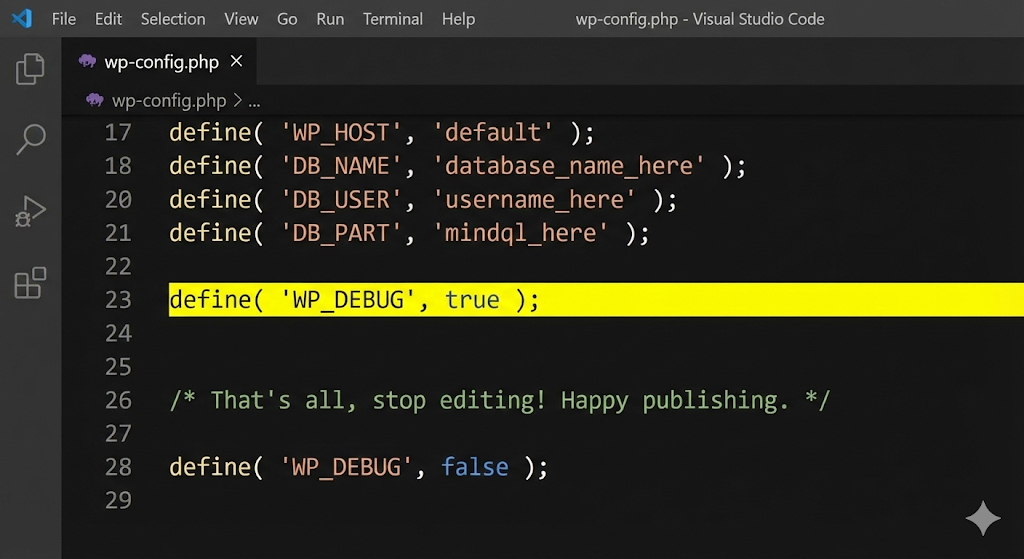The image size is (1024, 559).
Task: Click line number 17 in the gutter
Action: (118, 133)
